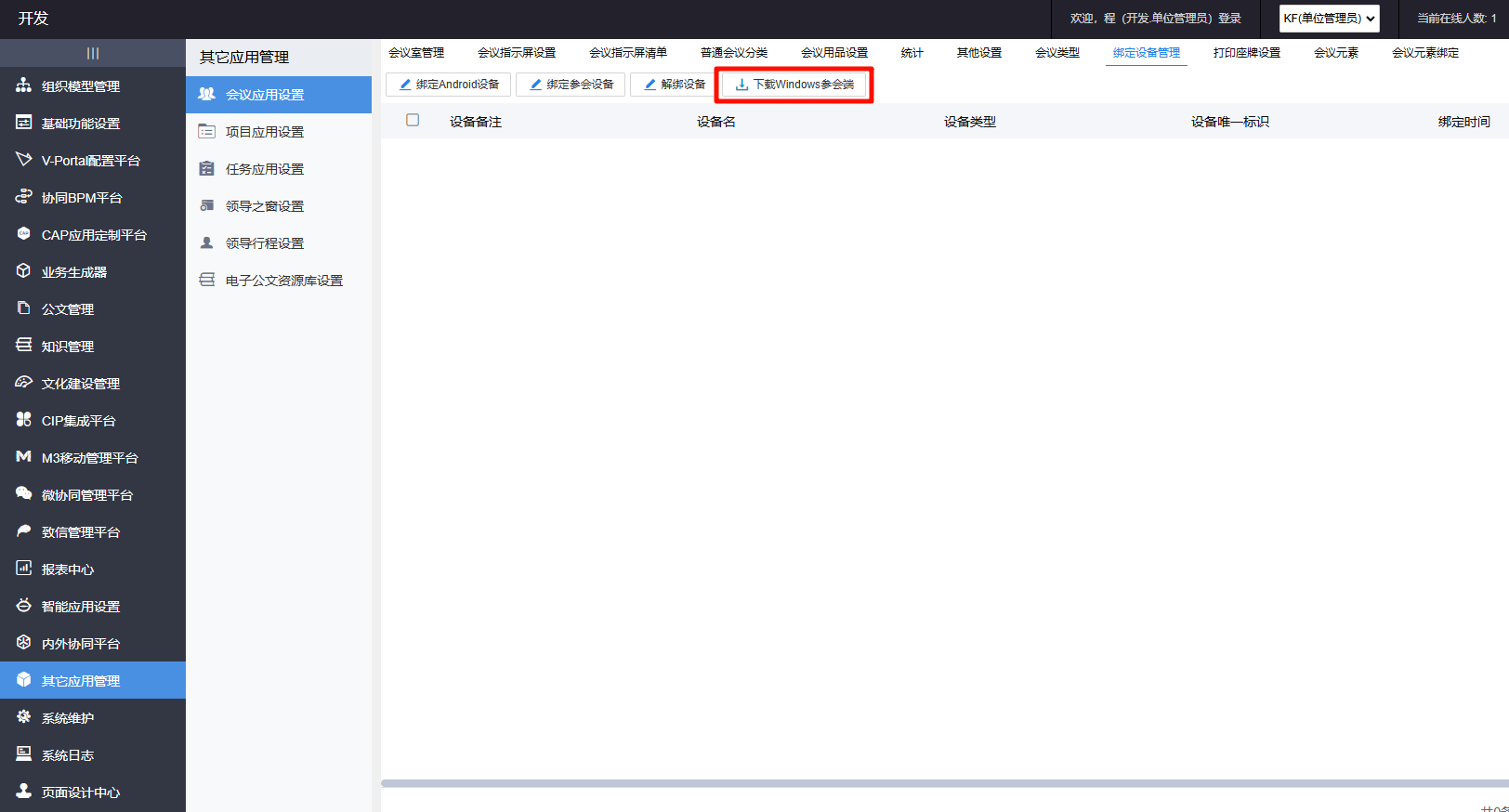This screenshot has height=812, width=1509.
Task: Click the 设备唯一标识 column header
Action: pos(1229,122)
